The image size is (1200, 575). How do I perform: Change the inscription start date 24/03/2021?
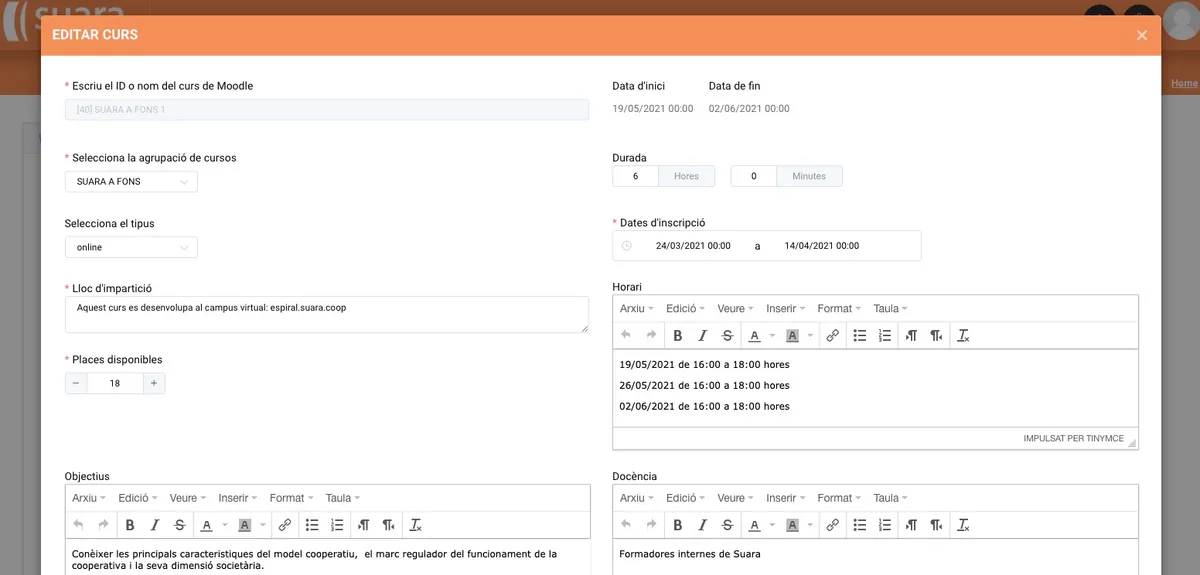[693, 246]
